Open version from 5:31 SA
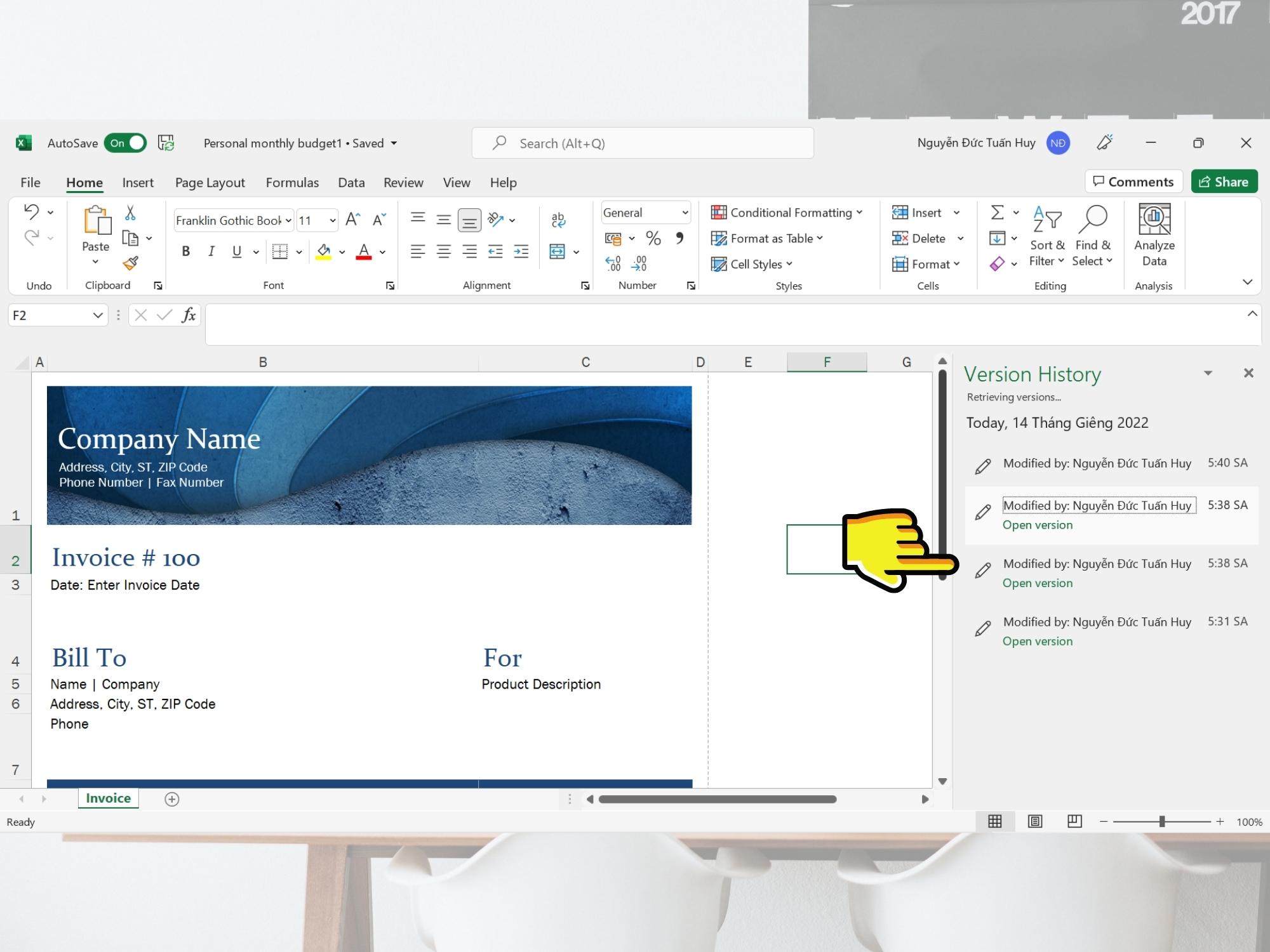The image size is (1270, 952). pos(1038,641)
